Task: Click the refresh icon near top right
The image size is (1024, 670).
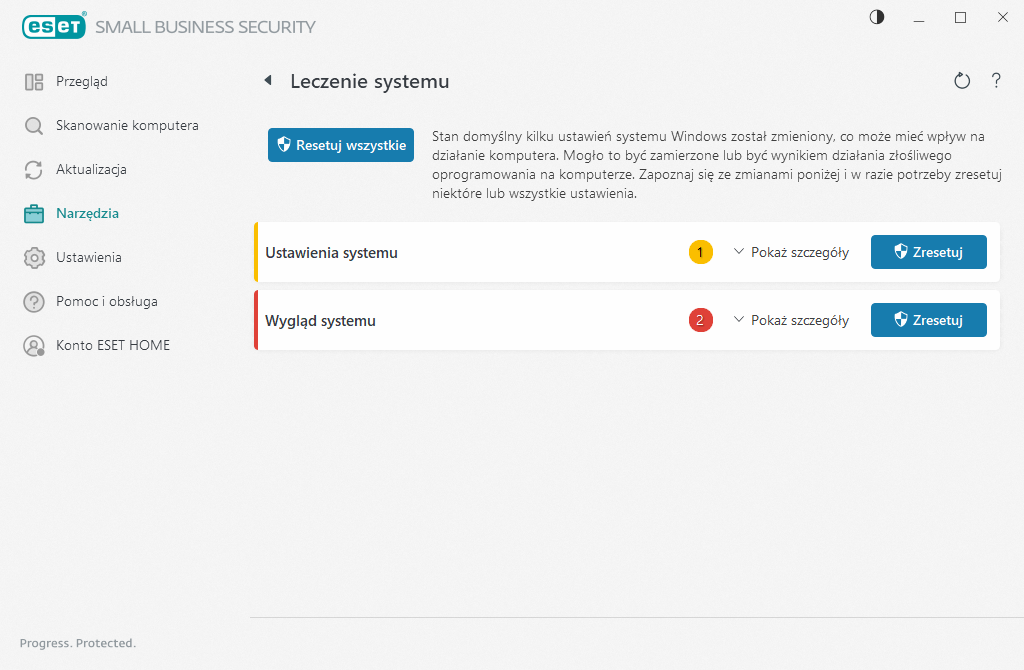Action: pos(962,81)
